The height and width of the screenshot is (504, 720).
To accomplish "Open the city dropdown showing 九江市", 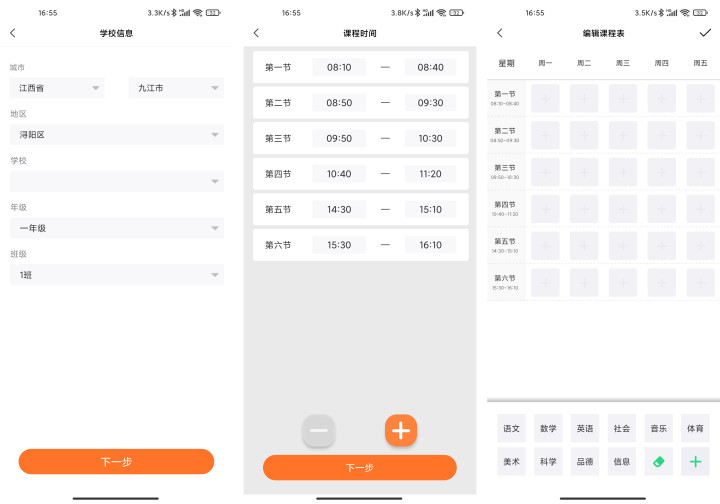I will pos(176,88).
